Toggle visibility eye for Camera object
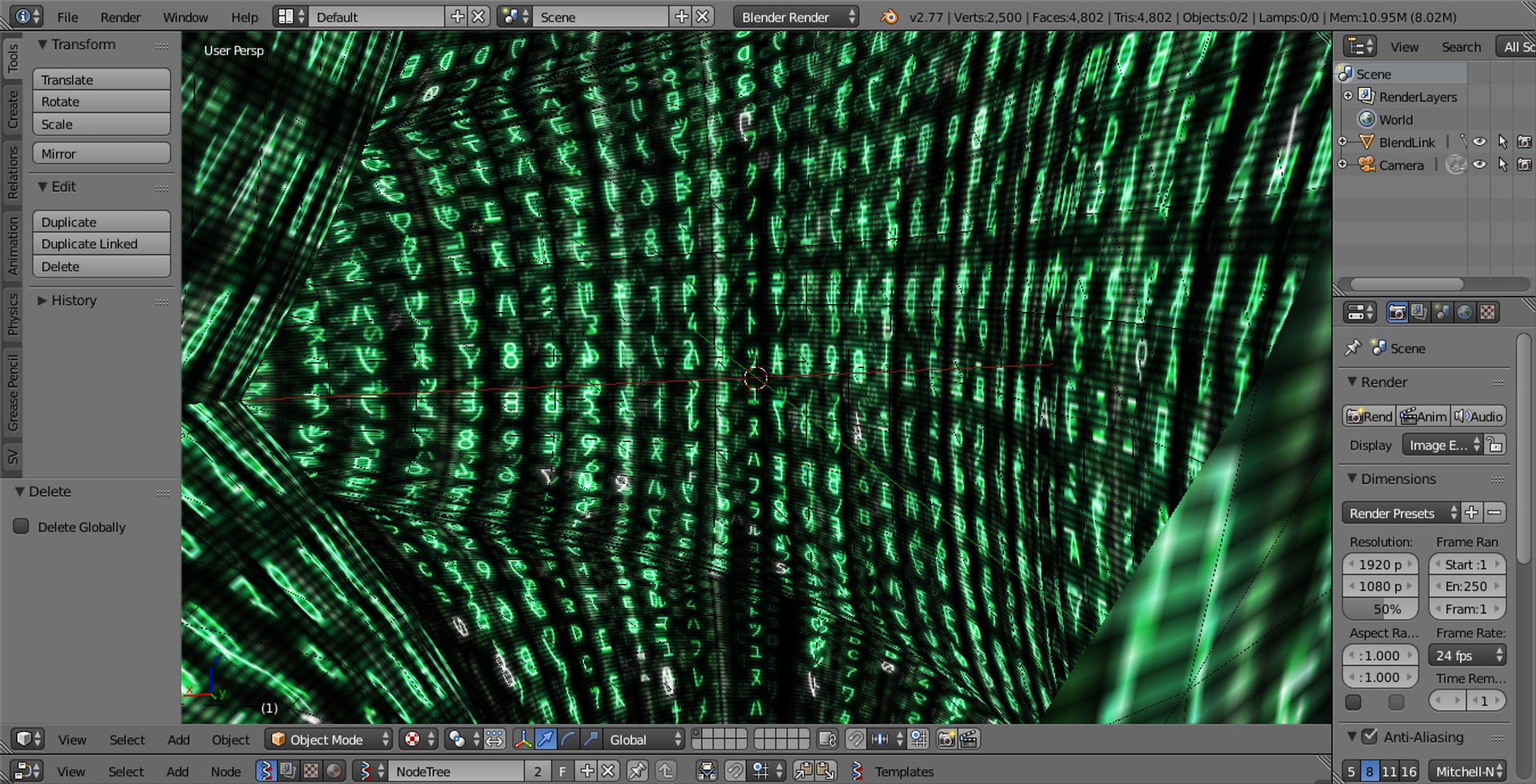This screenshot has height=784, width=1536. (x=1480, y=165)
